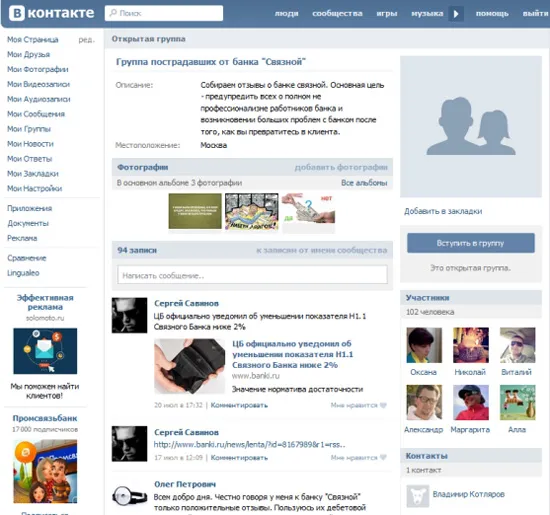Open the cartoon album photo thumbnail
Image resolution: width=550 pixels, height=515 pixels.
click(x=251, y=212)
